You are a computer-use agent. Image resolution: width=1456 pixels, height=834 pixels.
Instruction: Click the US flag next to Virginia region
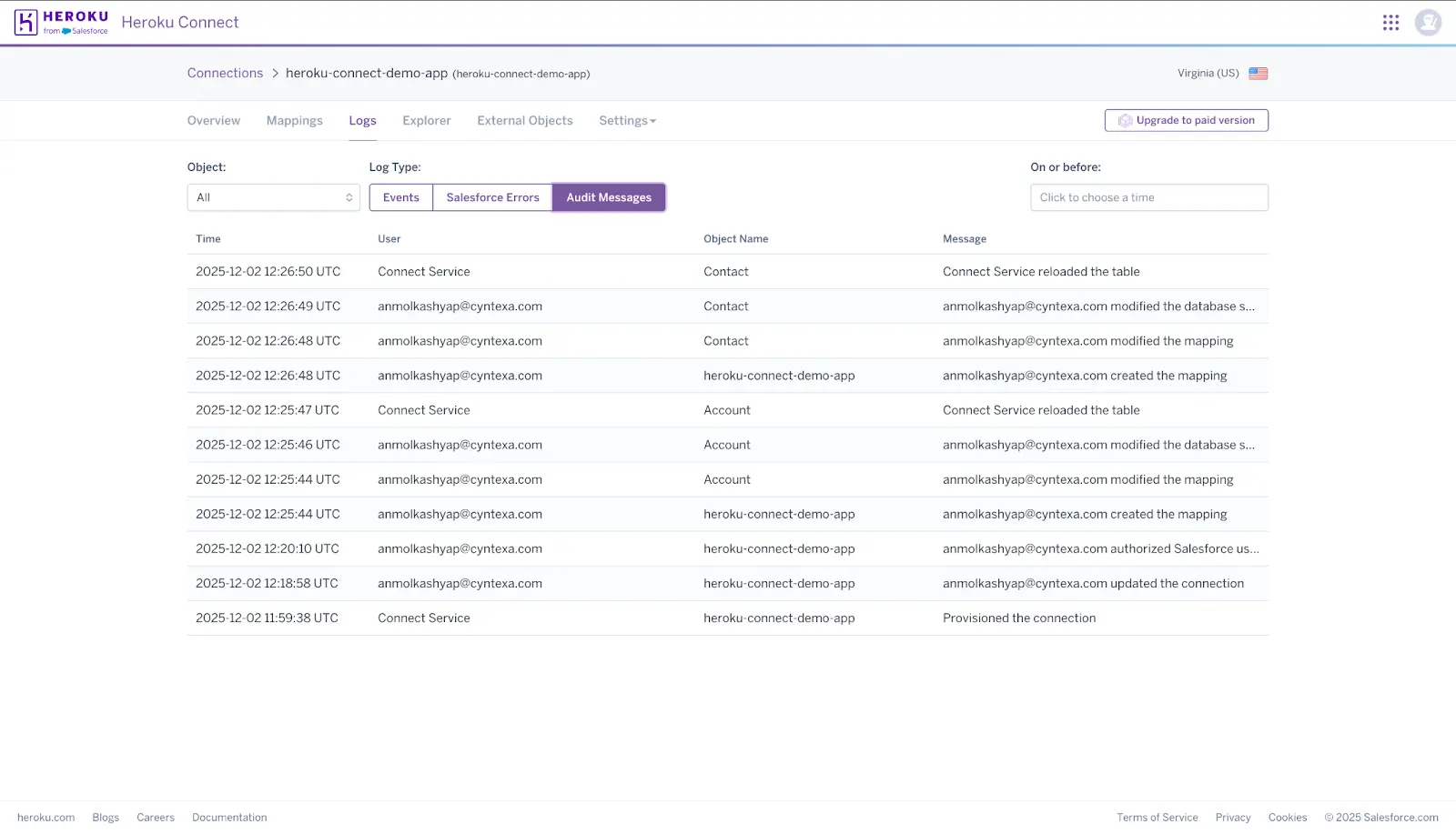(1259, 73)
